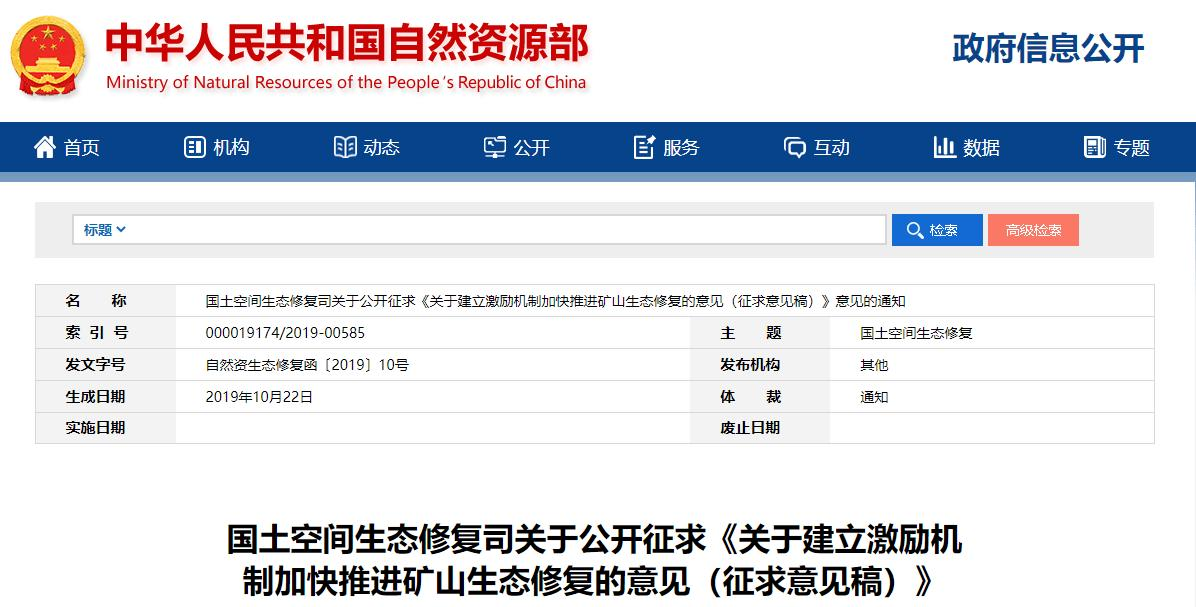Screen dimensions: 1196x607
Task: Click the document name in 名称 row
Action: [555, 301]
